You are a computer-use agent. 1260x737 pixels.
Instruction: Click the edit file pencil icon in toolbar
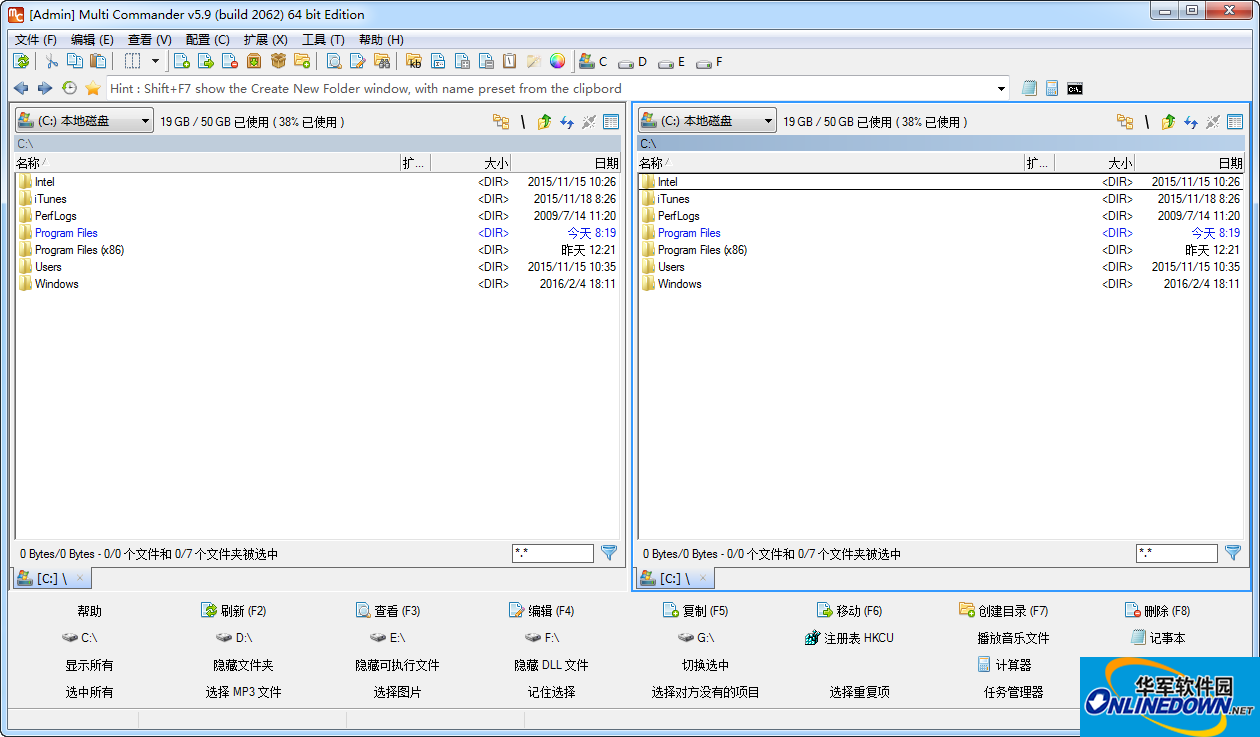(358, 62)
